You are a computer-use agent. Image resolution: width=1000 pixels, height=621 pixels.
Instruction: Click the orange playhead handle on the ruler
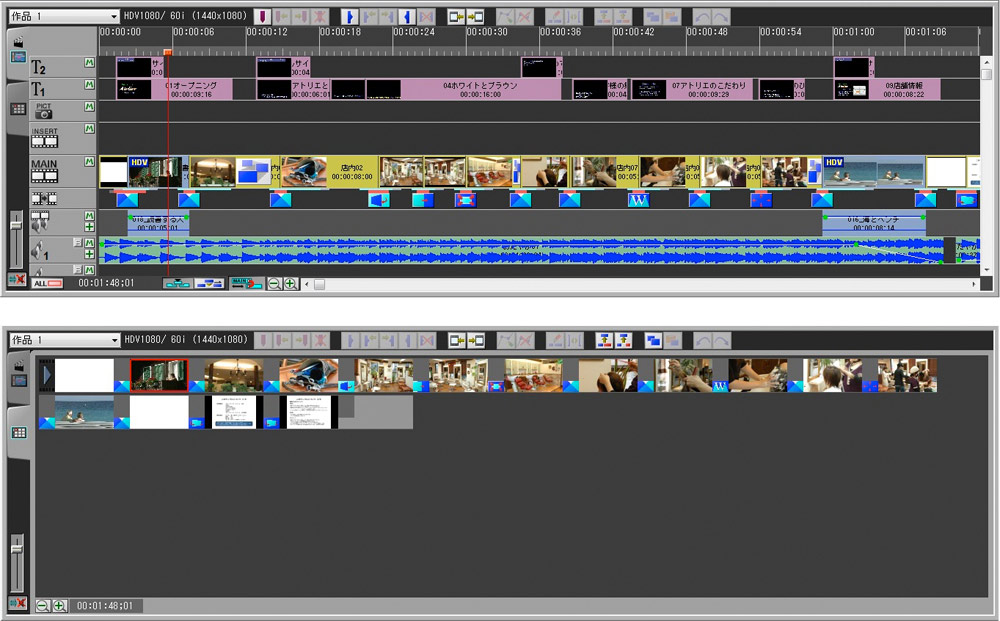click(168, 52)
